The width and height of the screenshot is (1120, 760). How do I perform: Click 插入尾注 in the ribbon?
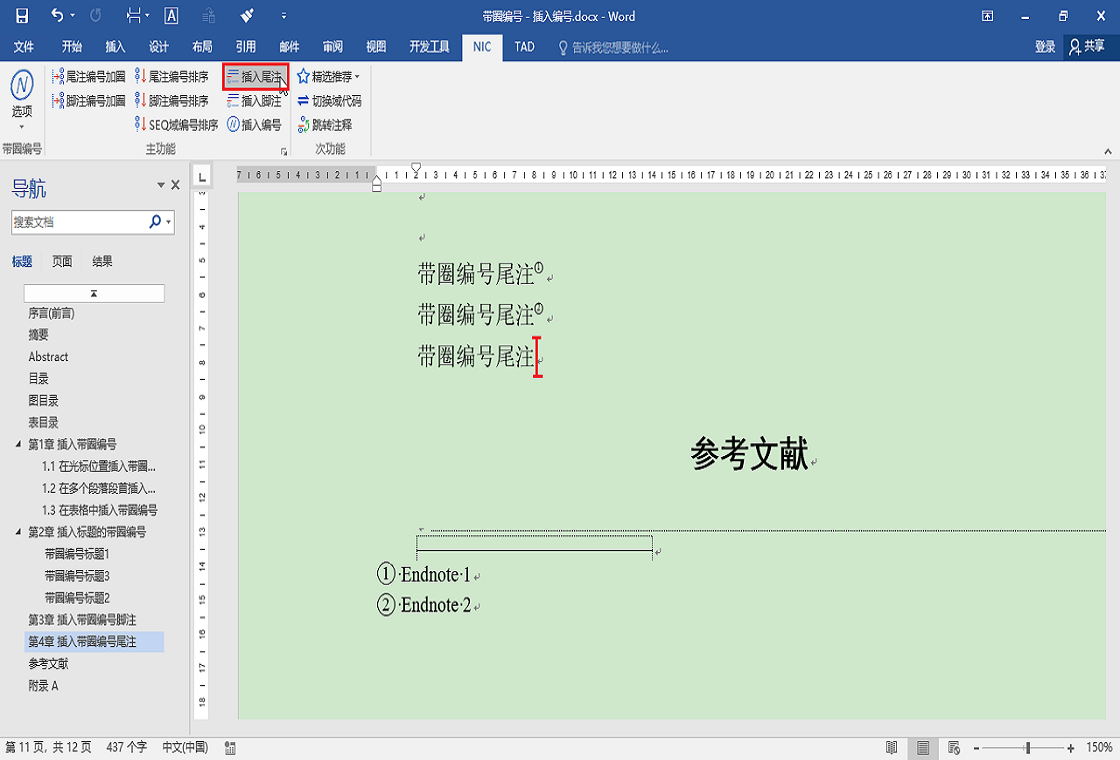coord(255,76)
